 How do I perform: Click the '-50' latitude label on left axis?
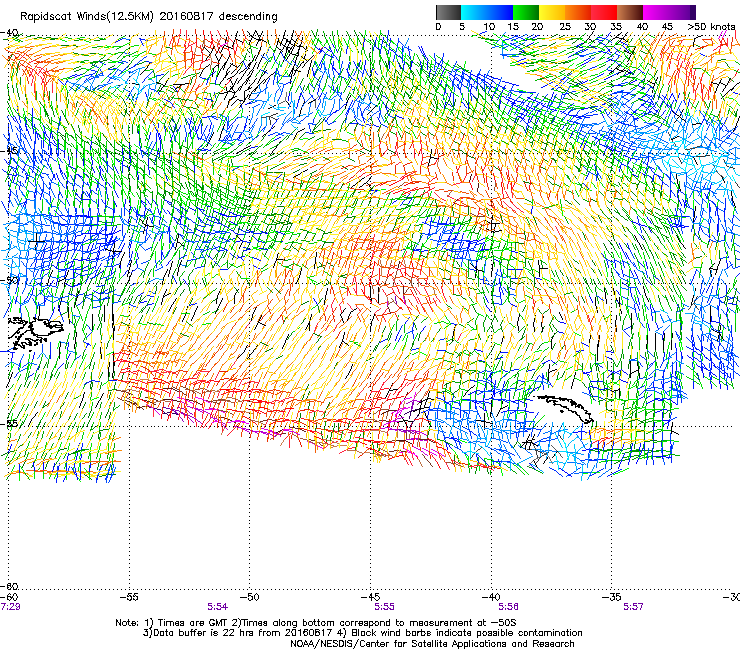click(11, 280)
